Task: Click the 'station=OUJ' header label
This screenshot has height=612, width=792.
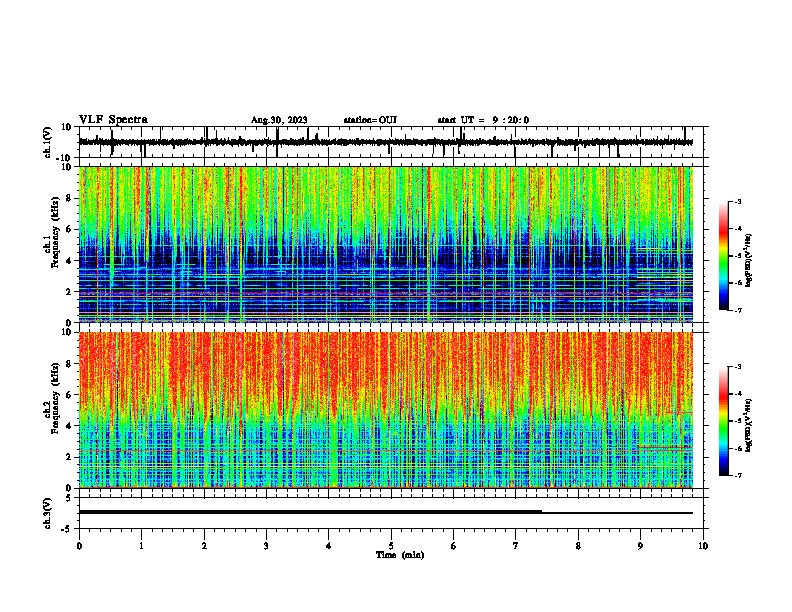Action: 370,120
